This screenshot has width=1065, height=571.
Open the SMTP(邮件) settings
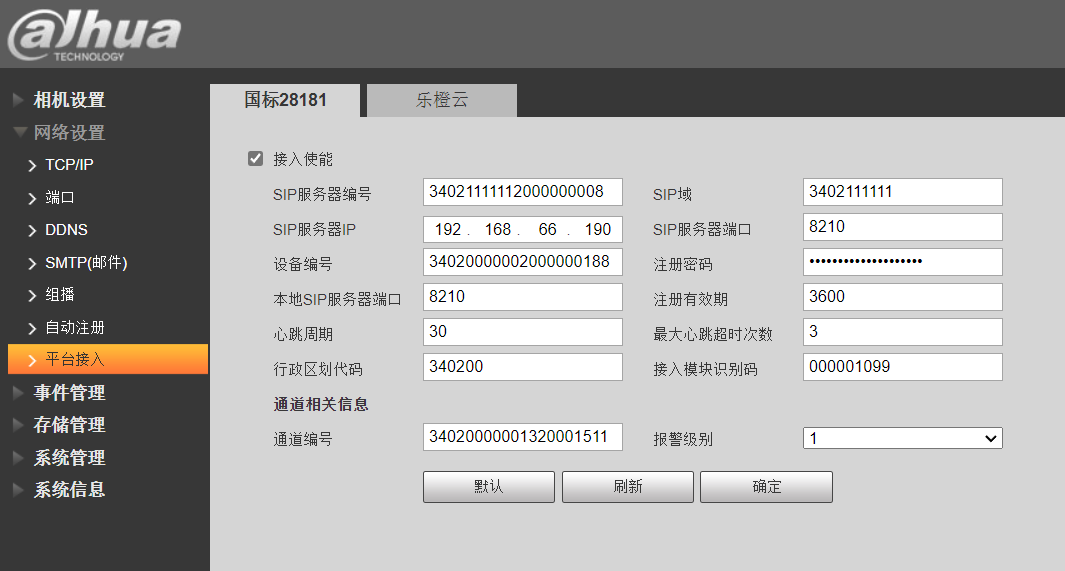tap(86, 263)
